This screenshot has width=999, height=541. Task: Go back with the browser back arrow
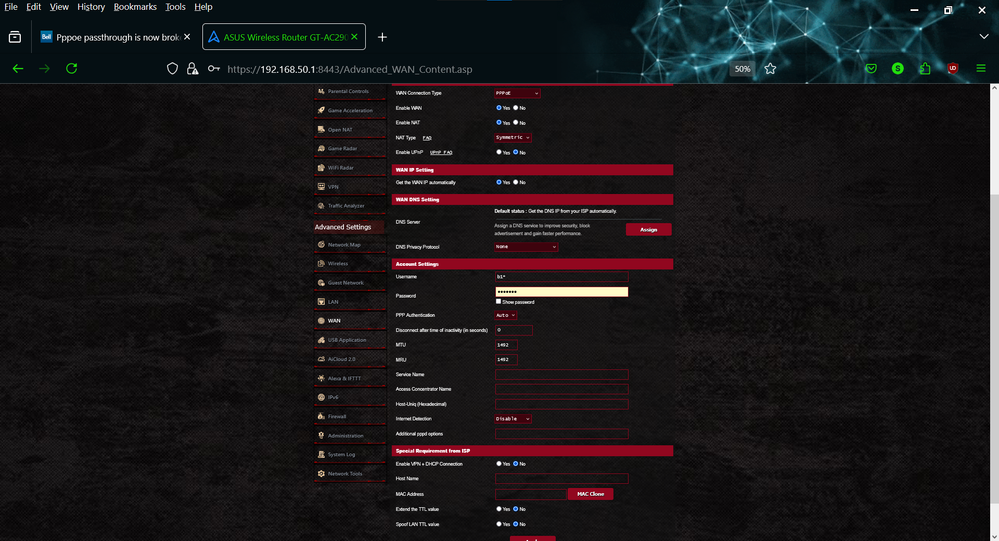pyautogui.click(x=18, y=68)
